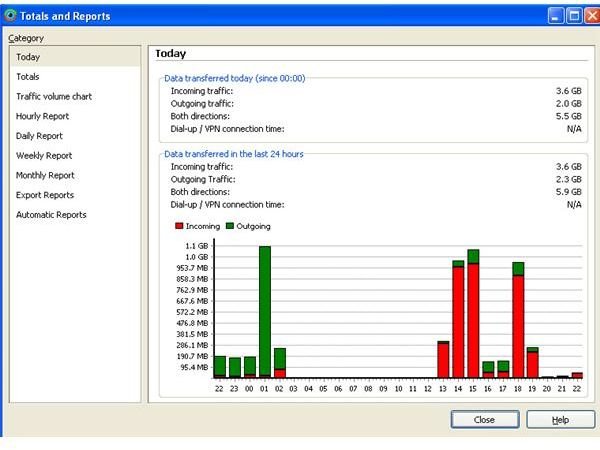
Task: Click 'Data transferred today (since 00:00)' heading
Action: [x=235, y=78]
